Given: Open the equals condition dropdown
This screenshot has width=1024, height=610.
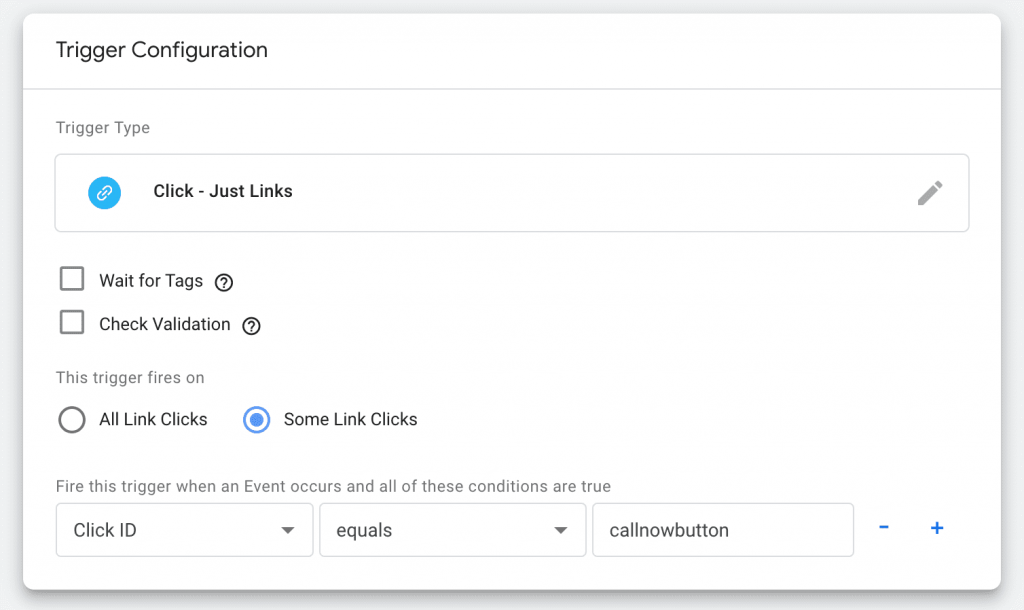Looking at the screenshot, I should tap(452, 530).
